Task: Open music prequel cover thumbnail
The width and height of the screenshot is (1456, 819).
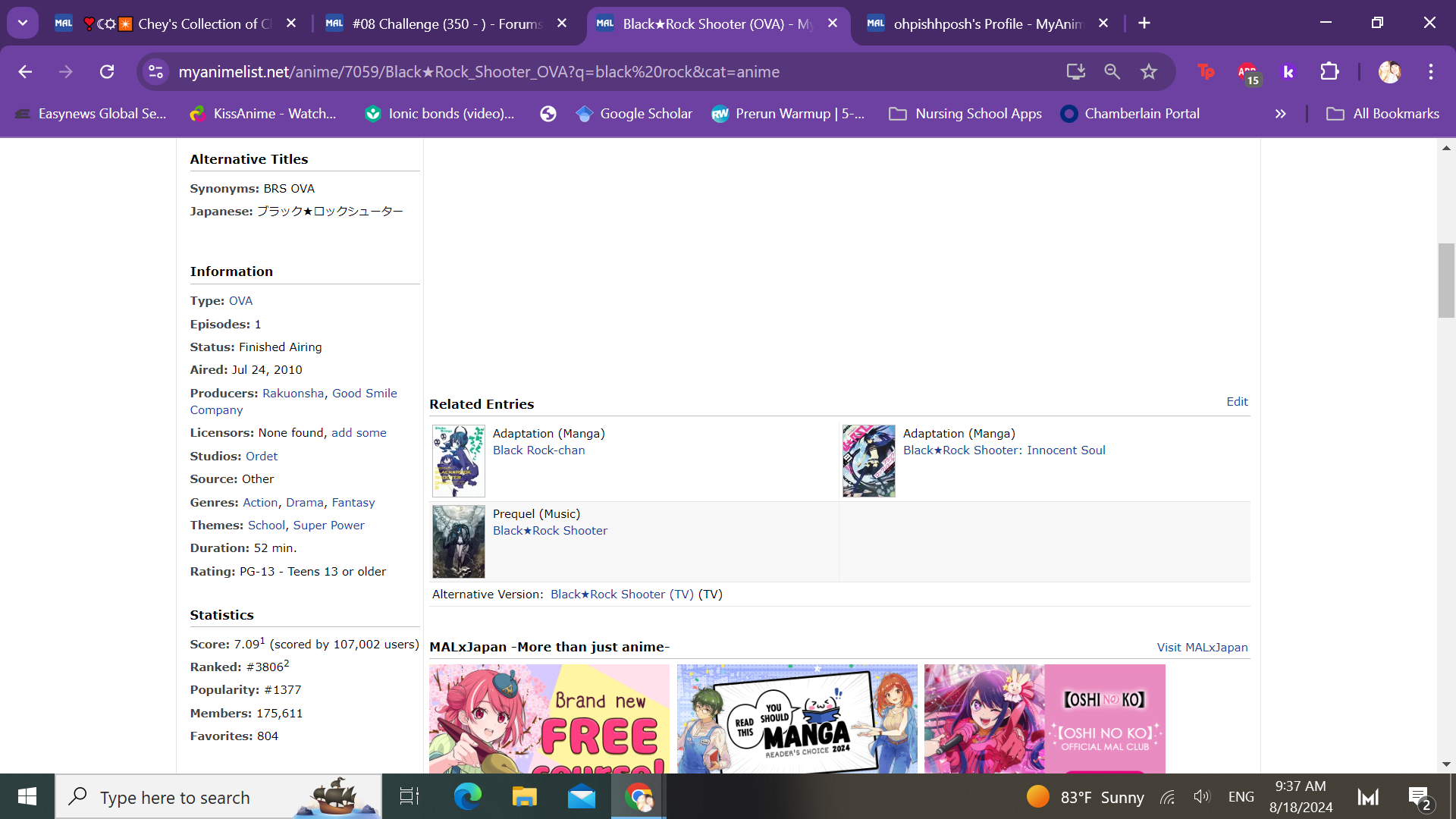Action: pos(459,541)
